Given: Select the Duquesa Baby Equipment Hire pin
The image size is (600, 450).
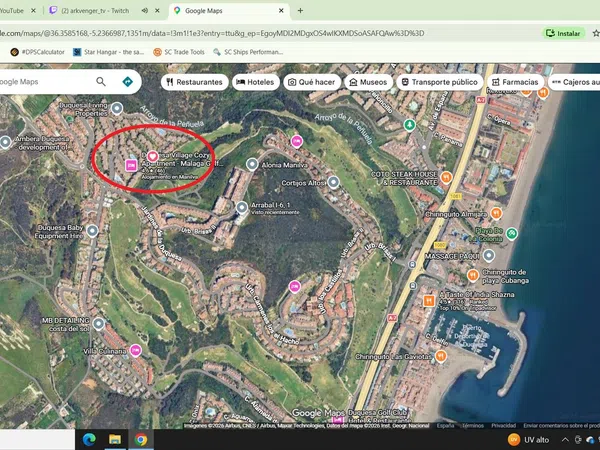Looking at the screenshot, I should tap(92, 231).
